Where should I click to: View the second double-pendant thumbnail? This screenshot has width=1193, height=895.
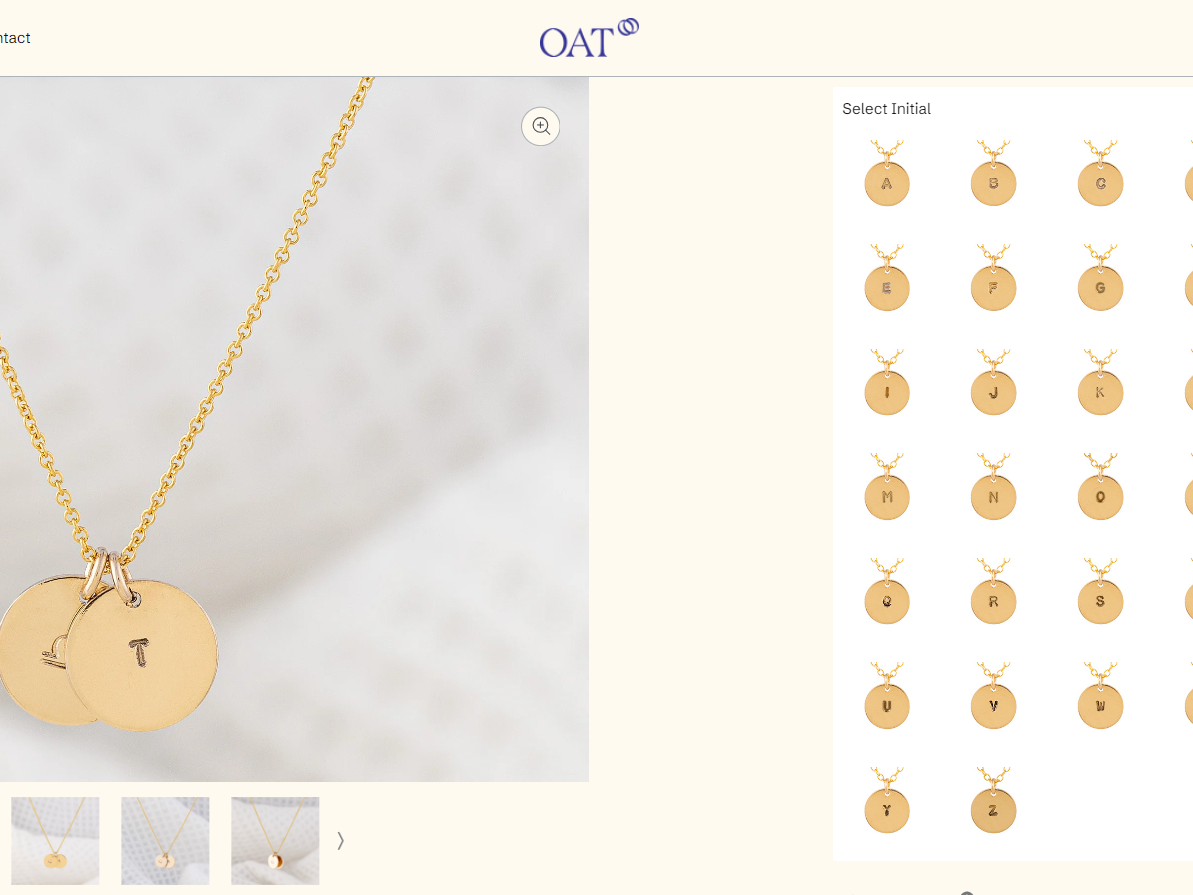pos(165,841)
